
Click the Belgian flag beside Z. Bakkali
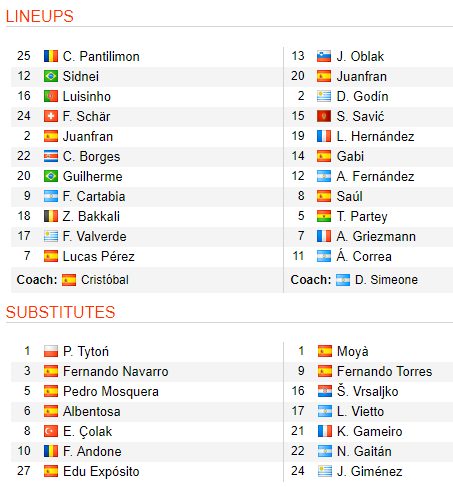(51, 216)
